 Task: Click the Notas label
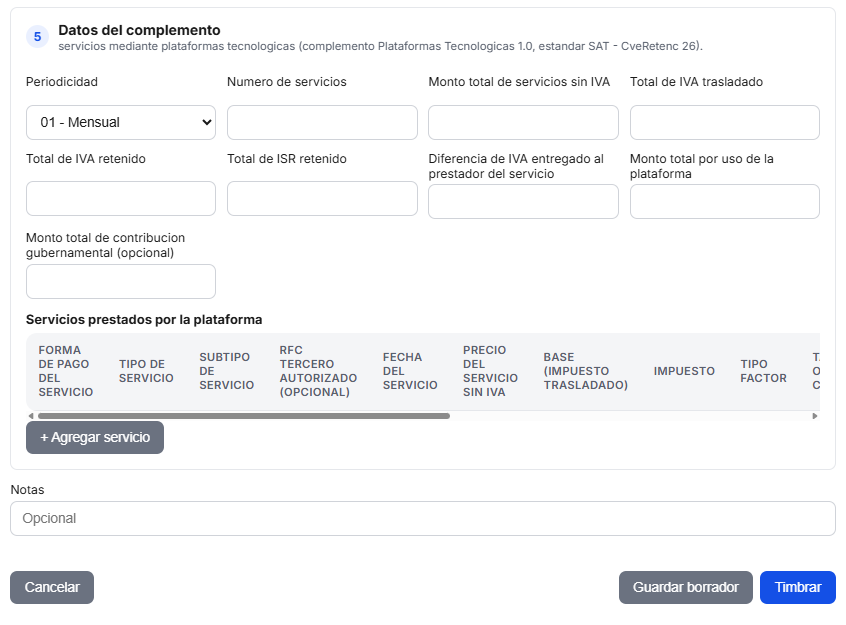pos(28,490)
